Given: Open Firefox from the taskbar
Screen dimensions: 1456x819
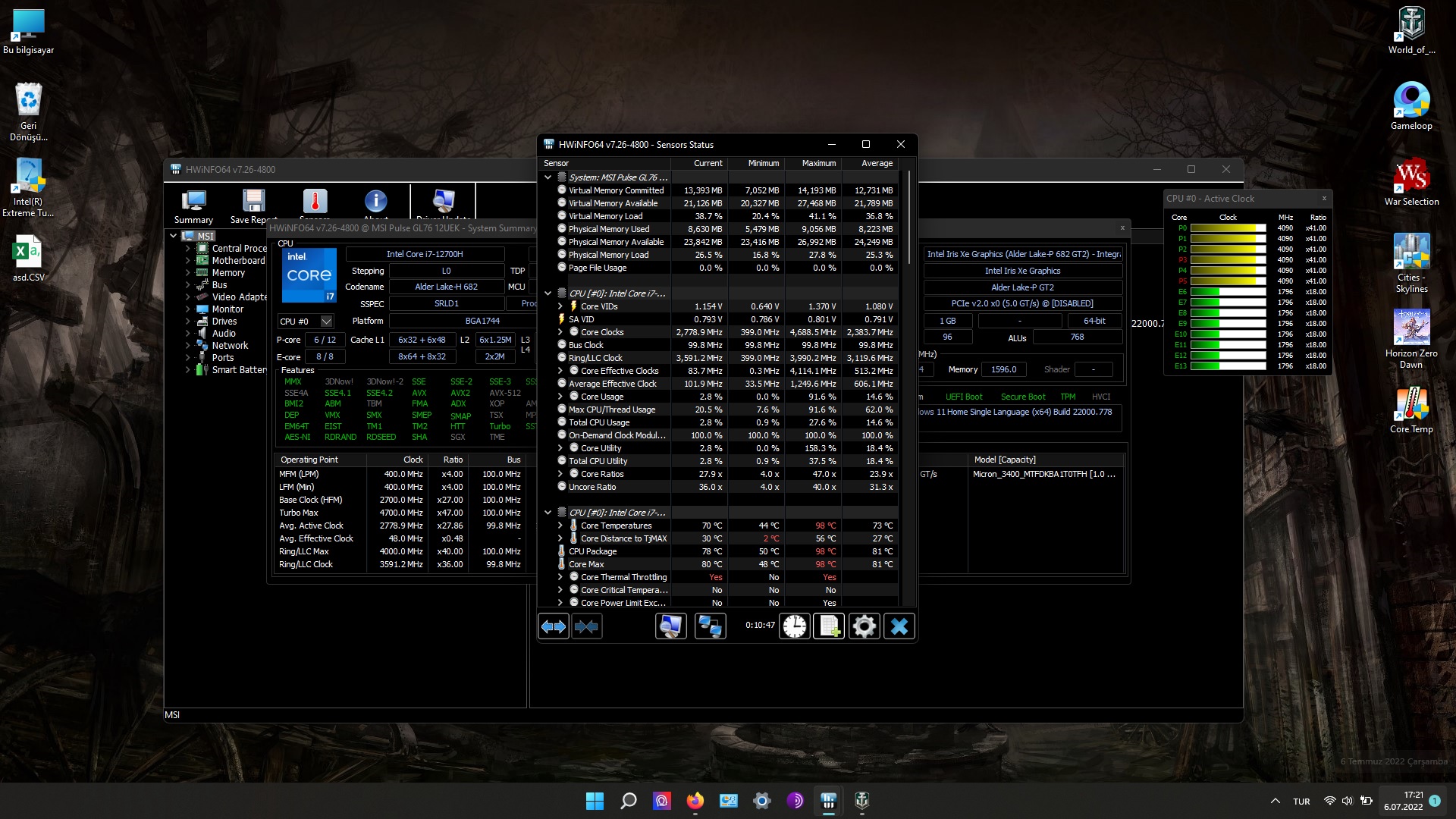Looking at the screenshot, I should tap(695, 801).
